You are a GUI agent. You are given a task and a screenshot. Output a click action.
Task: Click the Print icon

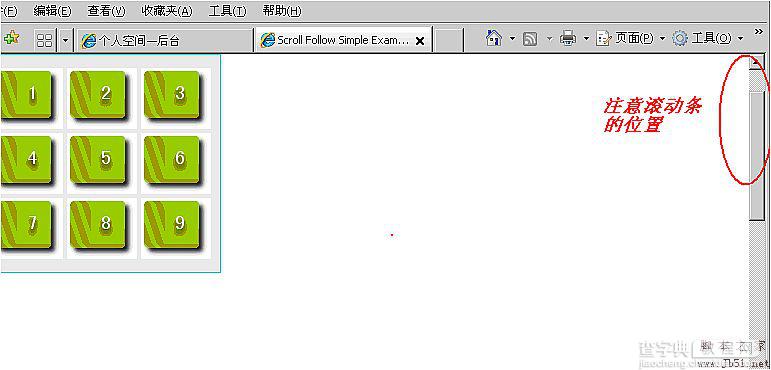[568, 38]
